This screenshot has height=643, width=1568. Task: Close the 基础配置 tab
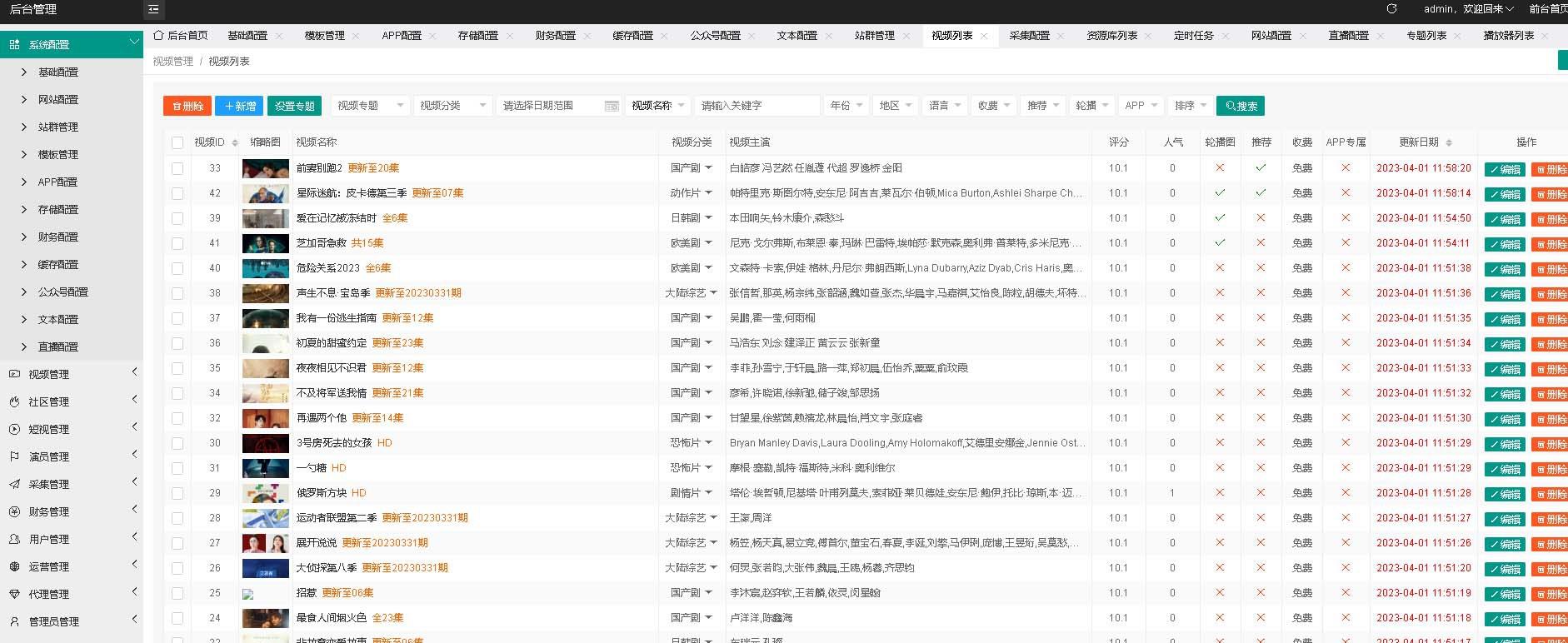[x=279, y=36]
